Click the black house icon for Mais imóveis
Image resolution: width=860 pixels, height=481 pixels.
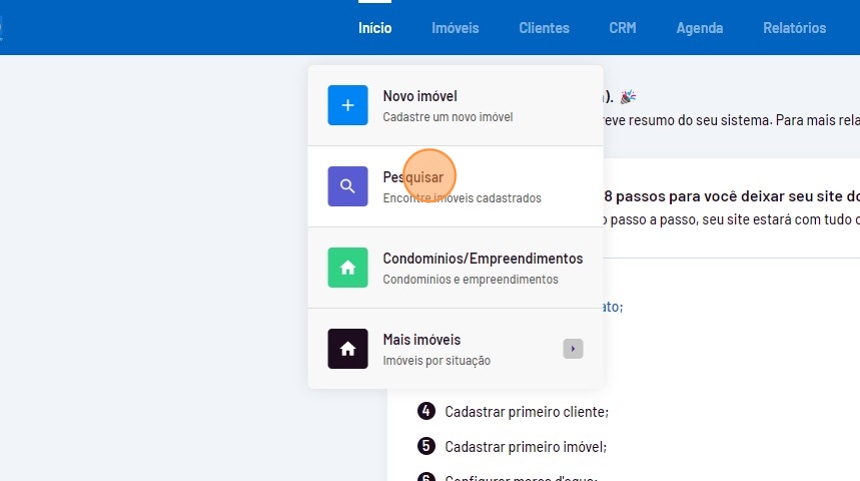click(x=347, y=348)
